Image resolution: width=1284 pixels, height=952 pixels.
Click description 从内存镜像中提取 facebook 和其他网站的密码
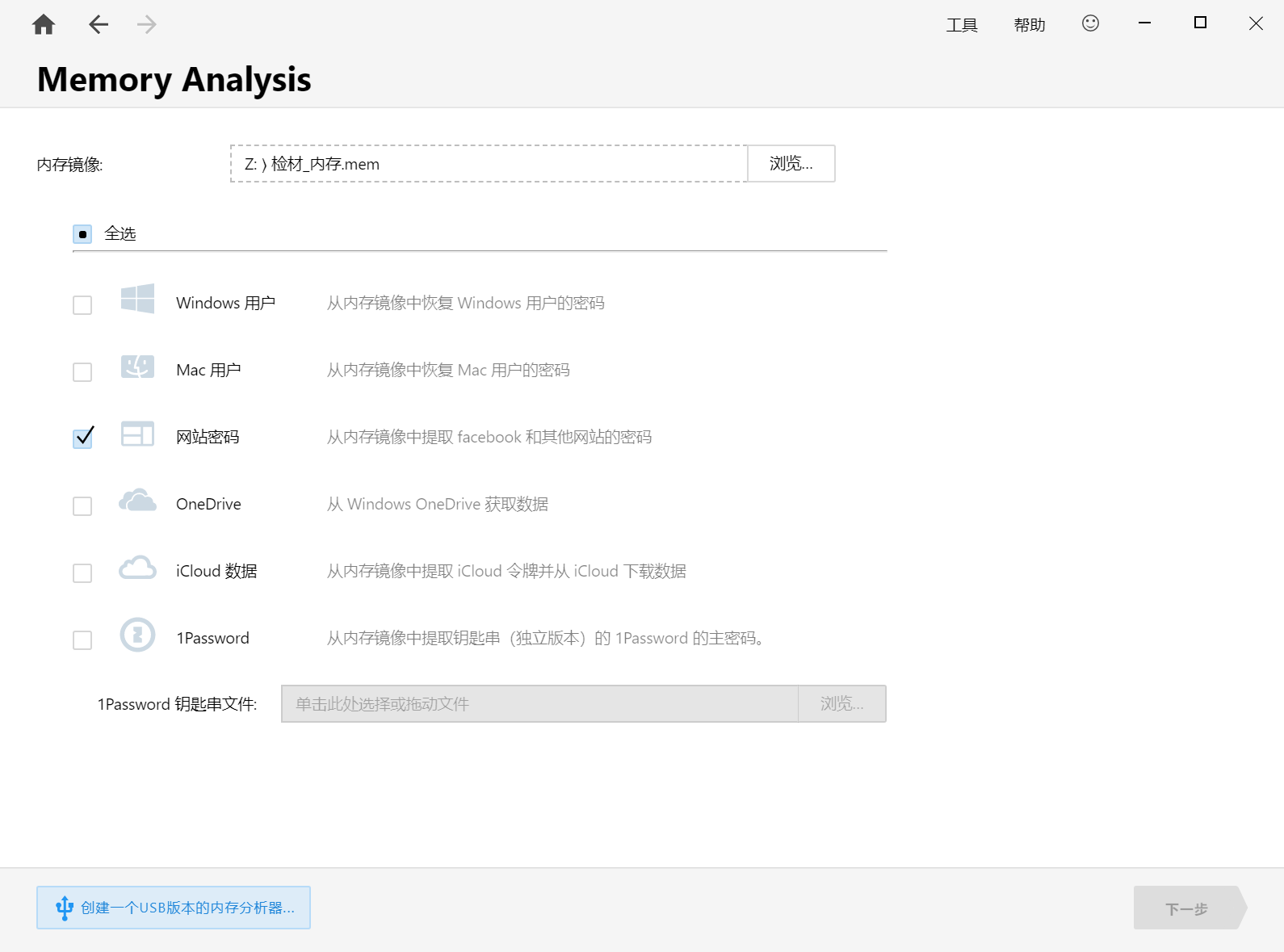click(x=489, y=438)
